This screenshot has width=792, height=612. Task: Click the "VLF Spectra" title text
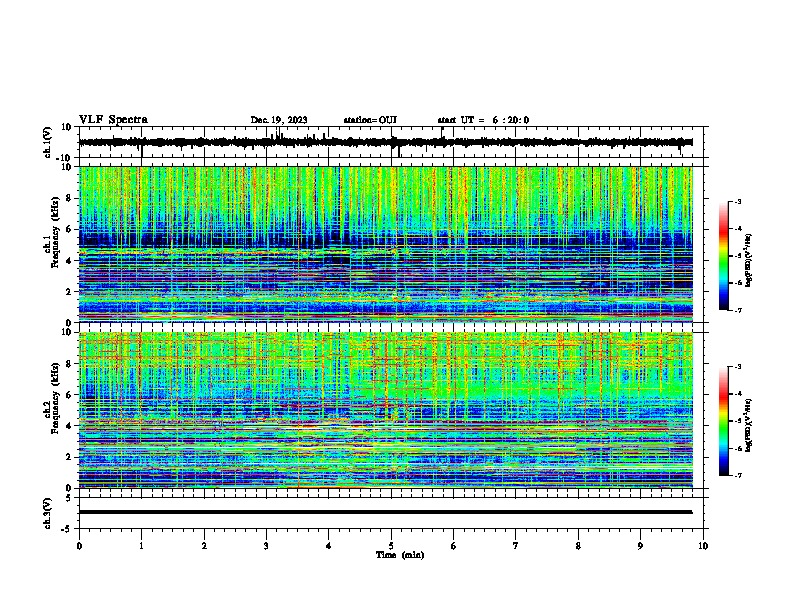(113, 120)
